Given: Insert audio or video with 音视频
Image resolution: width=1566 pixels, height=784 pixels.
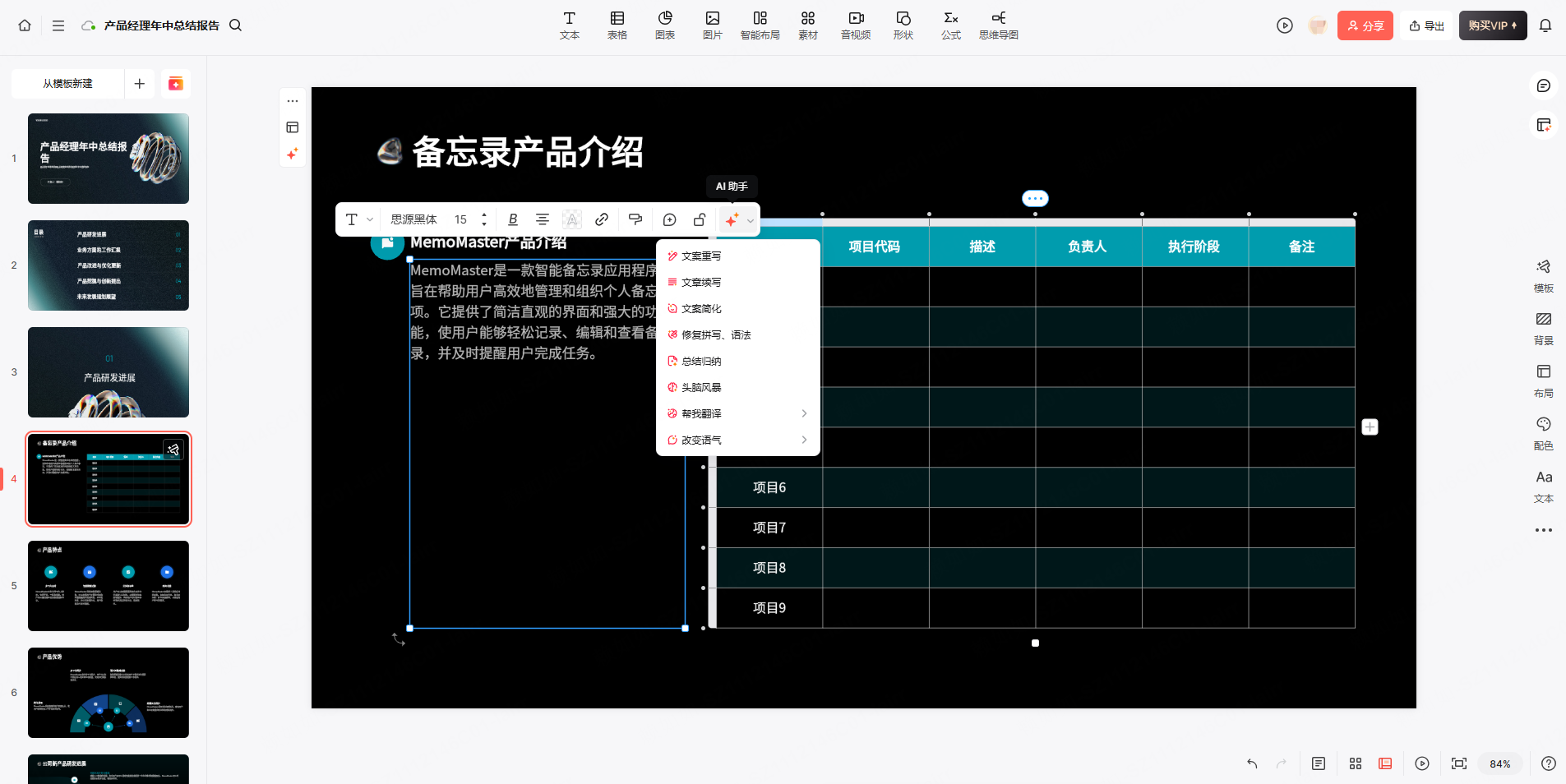Looking at the screenshot, I should (x=856, y=25).
